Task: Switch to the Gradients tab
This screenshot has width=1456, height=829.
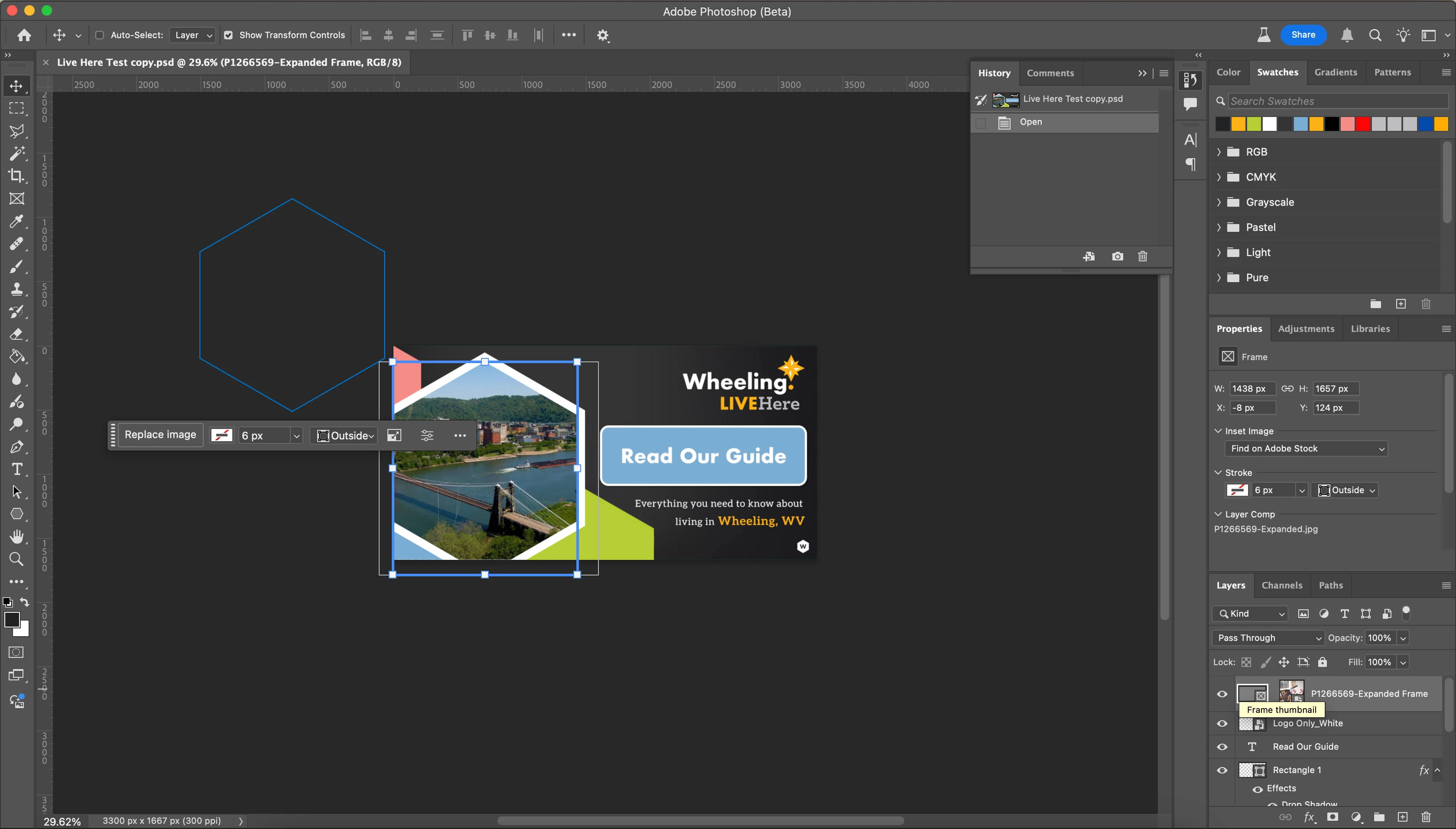Action: [x=1336, y=72]
